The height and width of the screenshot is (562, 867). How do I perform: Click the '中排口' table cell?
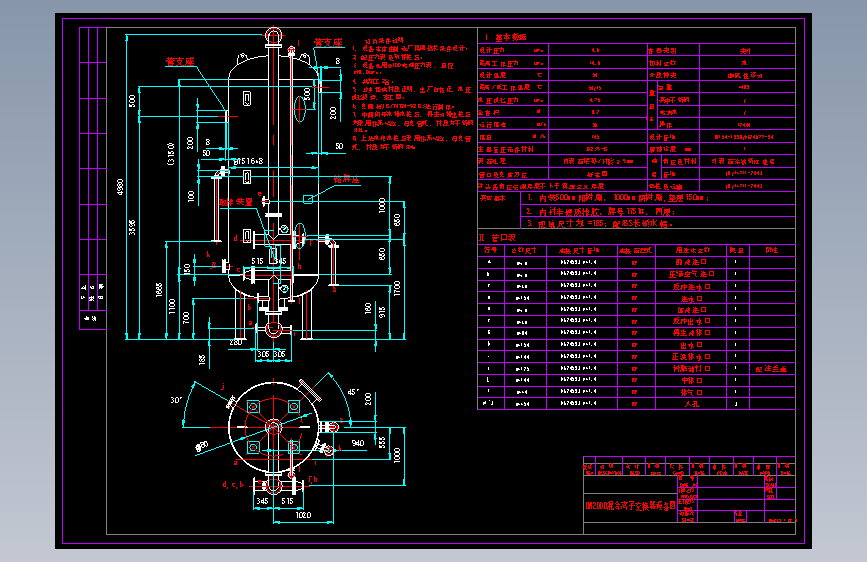692,381
